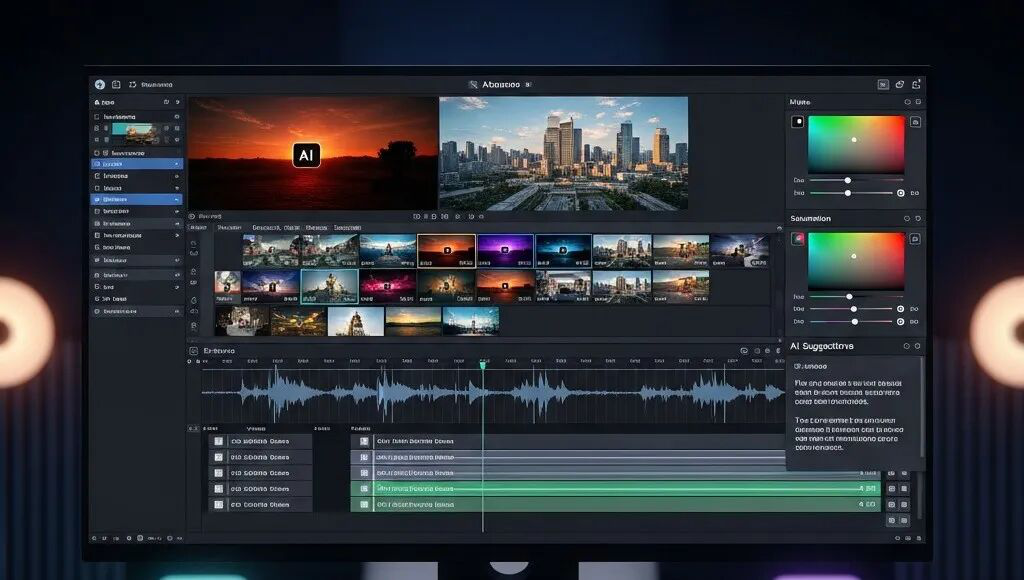Viewport: 1024px width, 580px height.
Task: Expand the lower blue-highlighted row in left sidebar
Action: (136, 199)
